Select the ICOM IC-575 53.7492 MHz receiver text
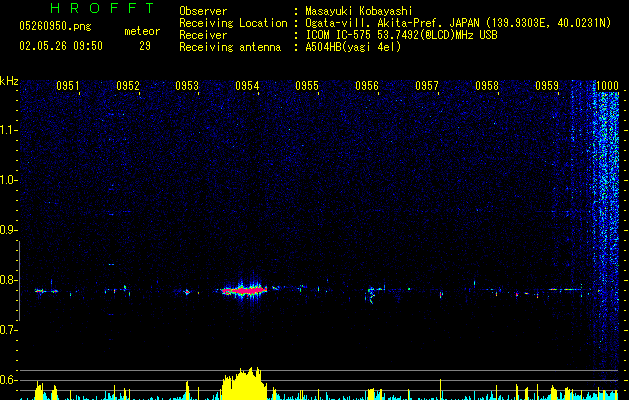Image resolution: width=629 pixels, height=400 pixels. [x=401, y=35]
